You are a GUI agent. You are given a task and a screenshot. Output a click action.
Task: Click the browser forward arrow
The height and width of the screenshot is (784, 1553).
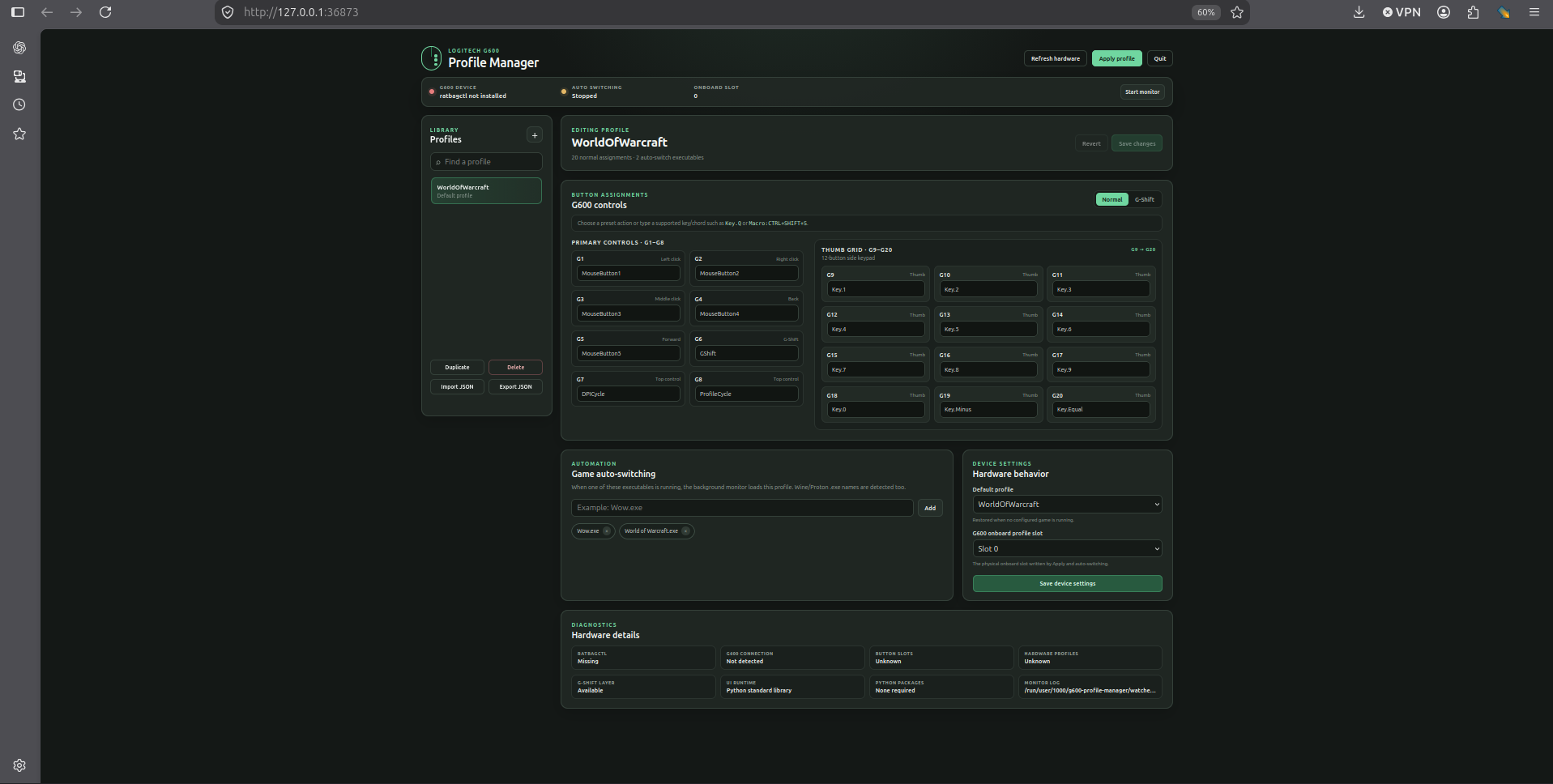click(x=76, y=12)
